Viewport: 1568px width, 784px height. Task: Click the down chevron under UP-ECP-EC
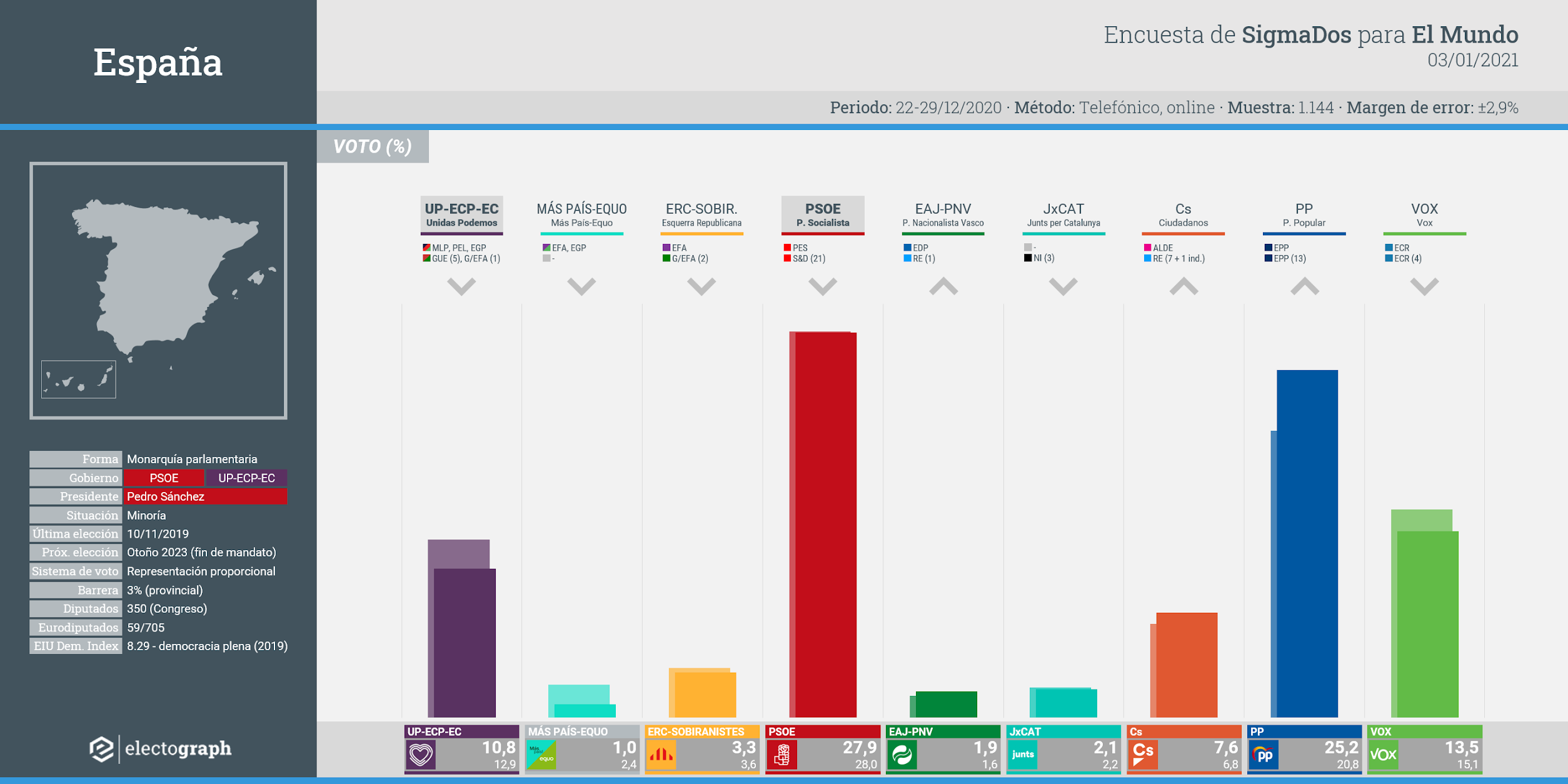pyautogui.click(x=461, y=286)
